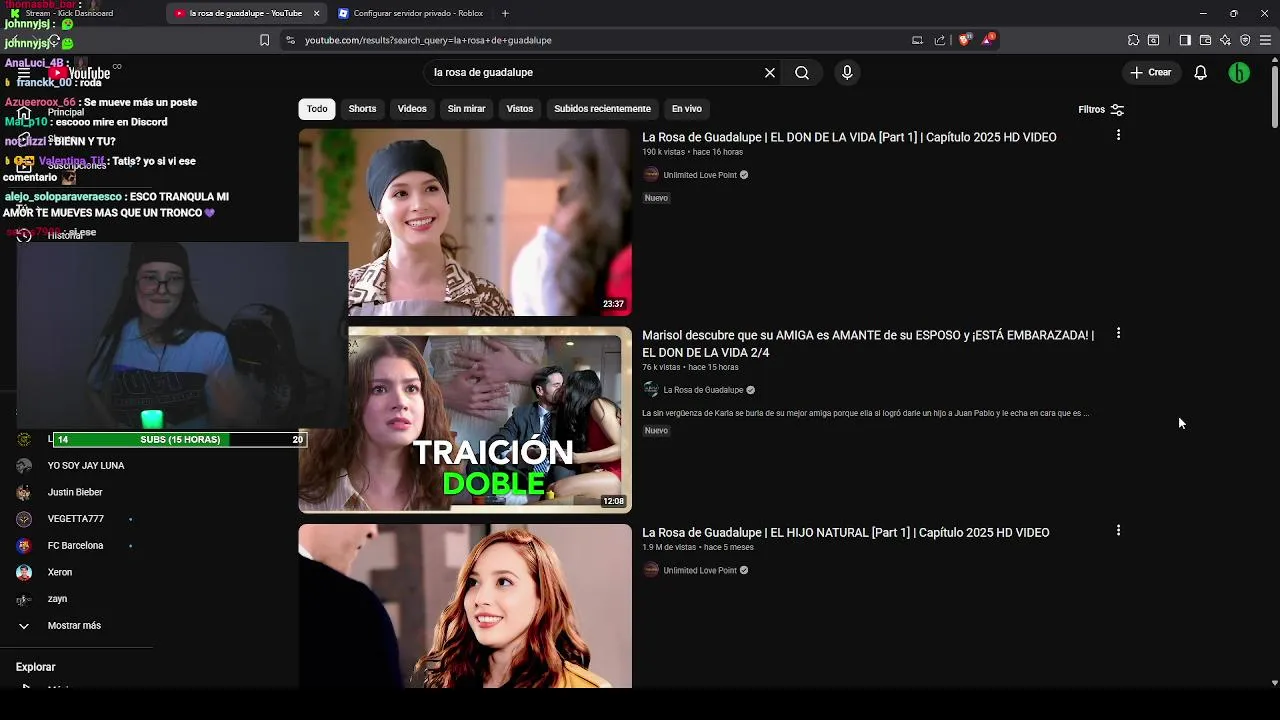Open the Brave VPN shield icon
This screenshot has height=720, width=1280.
1245,40
